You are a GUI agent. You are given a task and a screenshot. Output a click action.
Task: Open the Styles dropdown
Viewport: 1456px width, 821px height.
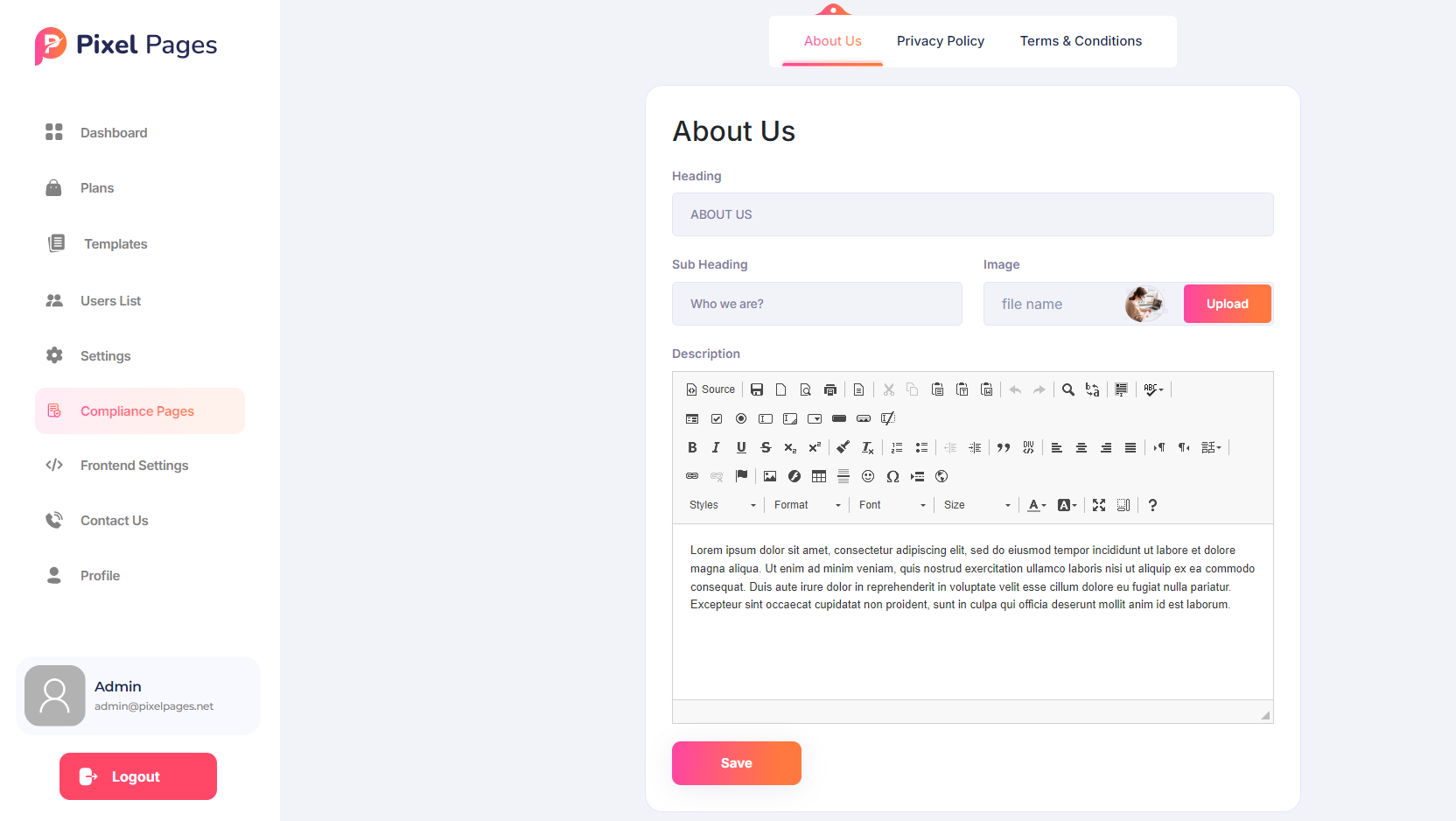[x=722, y=505]
